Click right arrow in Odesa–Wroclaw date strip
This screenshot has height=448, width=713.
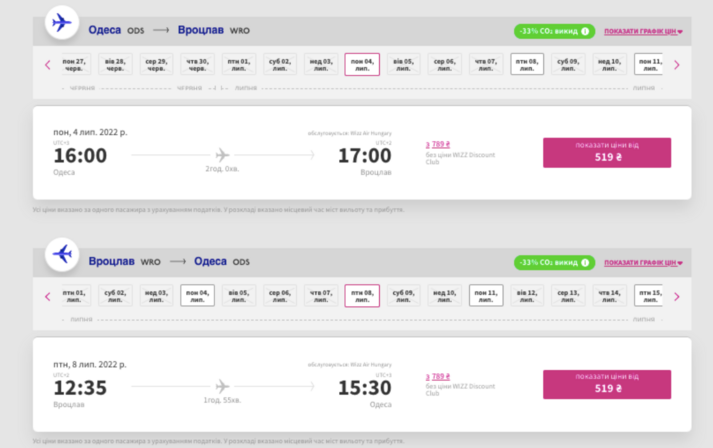coord(676,65)
